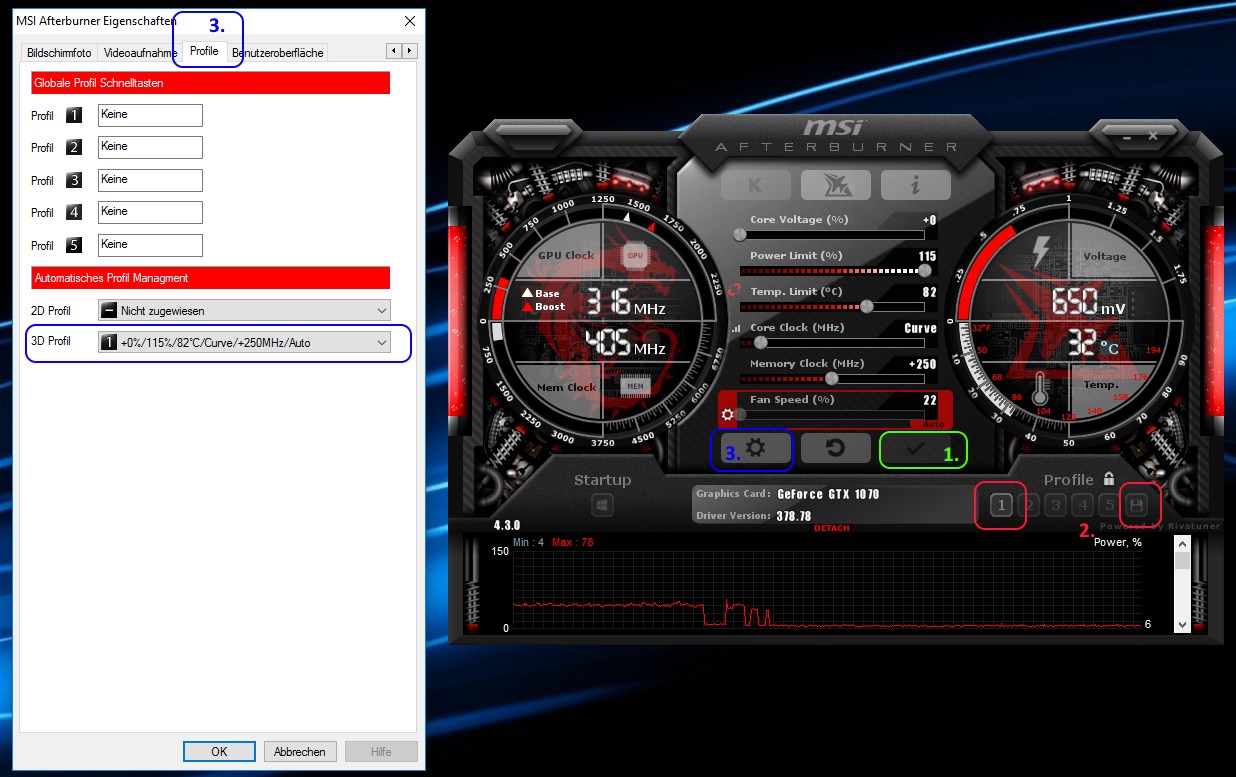Click the Profil 5 hotkey field
The height and width of the screenshot is (777, 1236).
click(x=150, y=245)
